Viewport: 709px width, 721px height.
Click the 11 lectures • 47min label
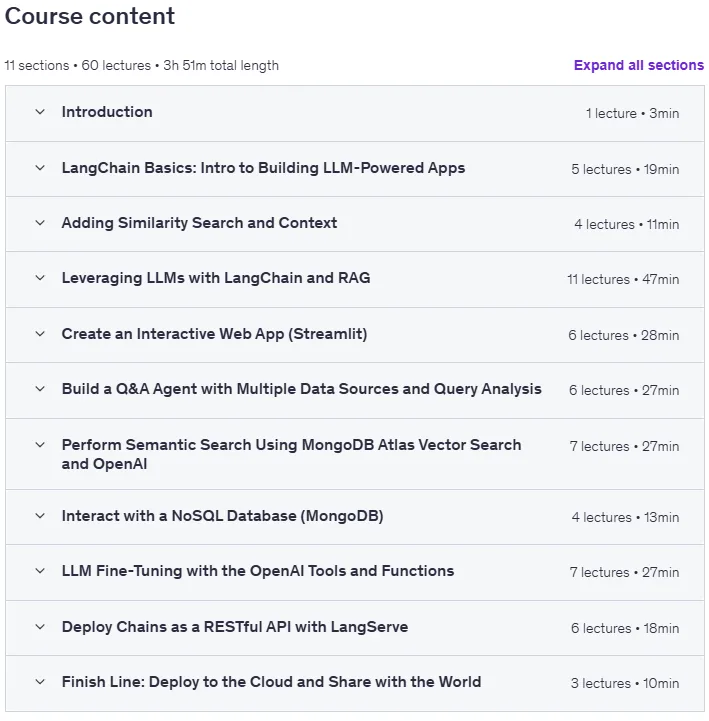tap(623, 279)
